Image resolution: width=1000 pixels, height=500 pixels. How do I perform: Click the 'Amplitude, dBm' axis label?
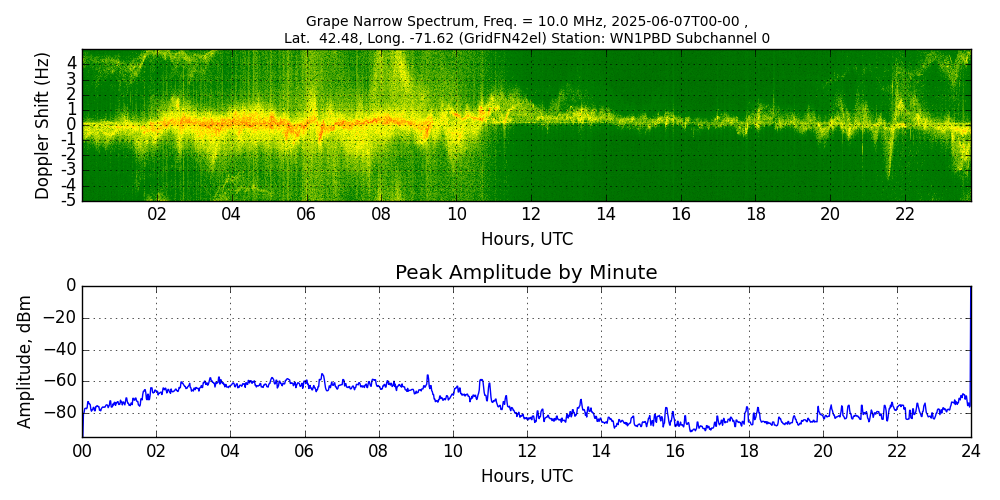26,361
